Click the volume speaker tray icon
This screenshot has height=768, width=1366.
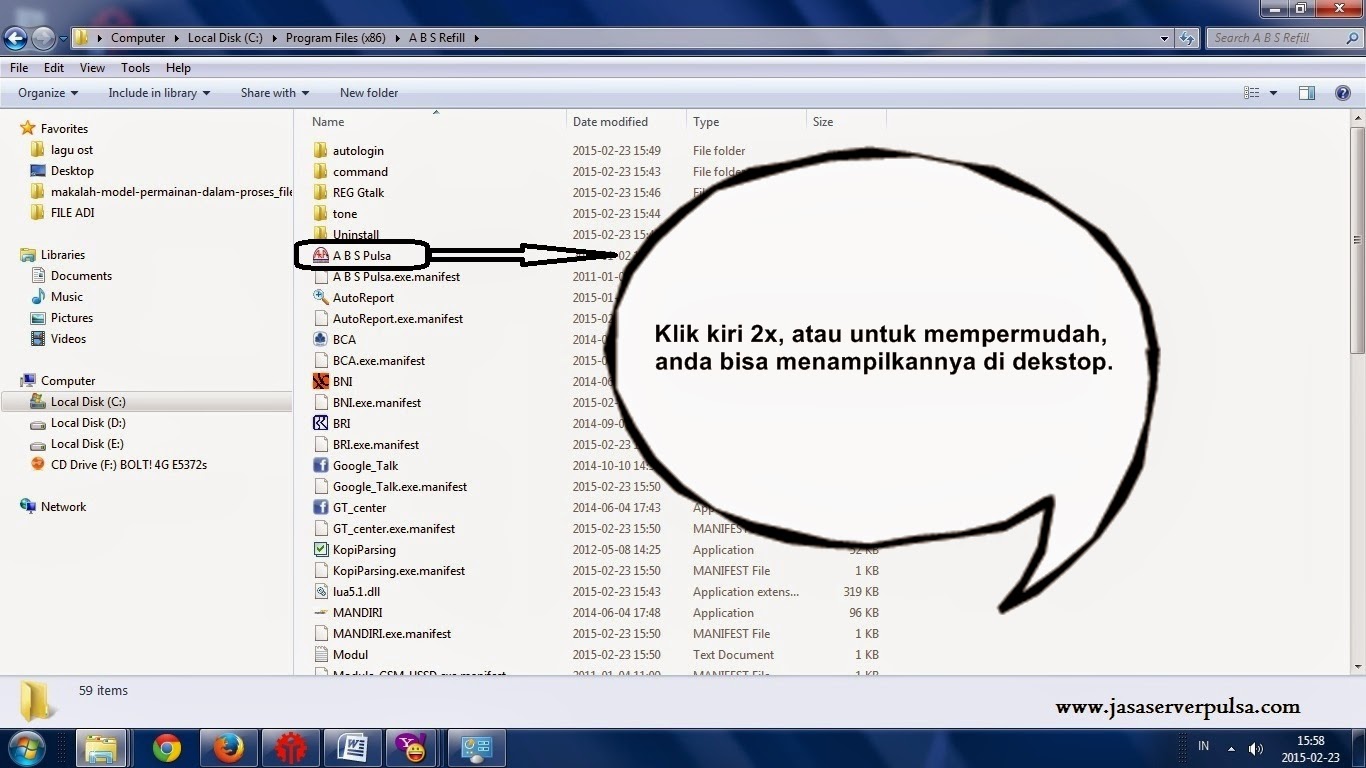coord(1256,748)
